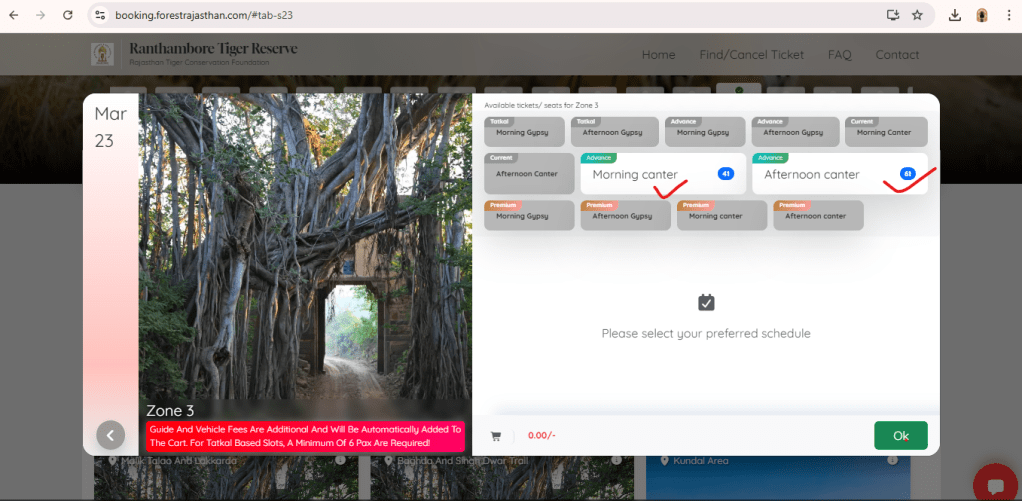Open the Contact link

[x=897, y=55]
